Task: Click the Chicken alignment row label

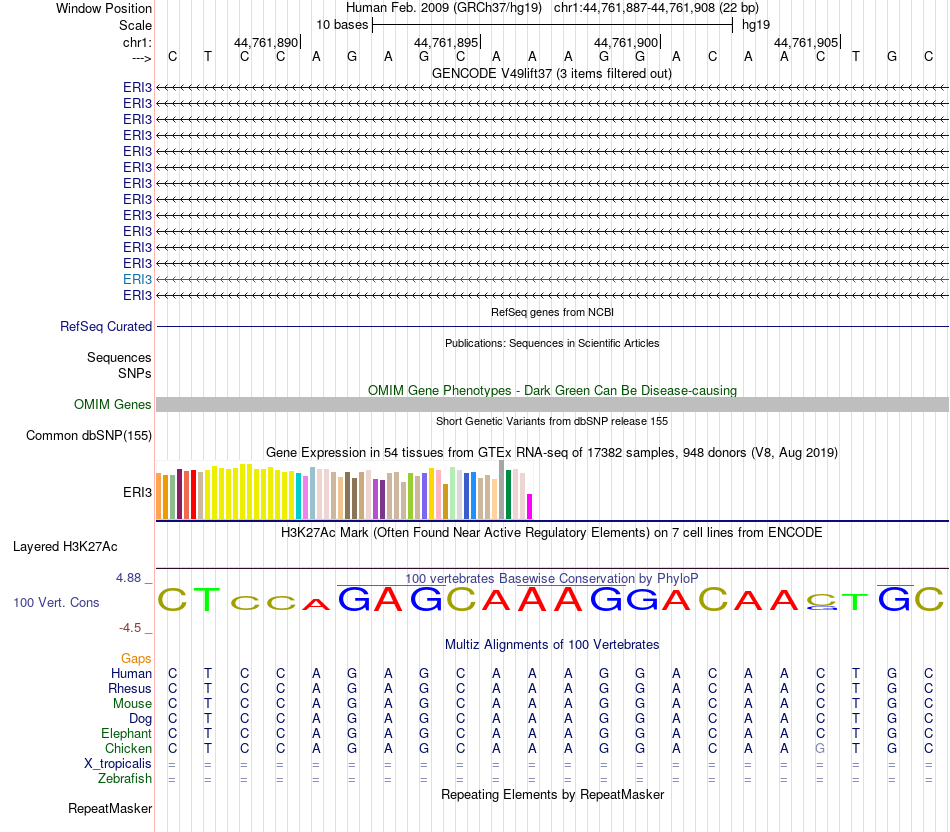Action: 128,748
